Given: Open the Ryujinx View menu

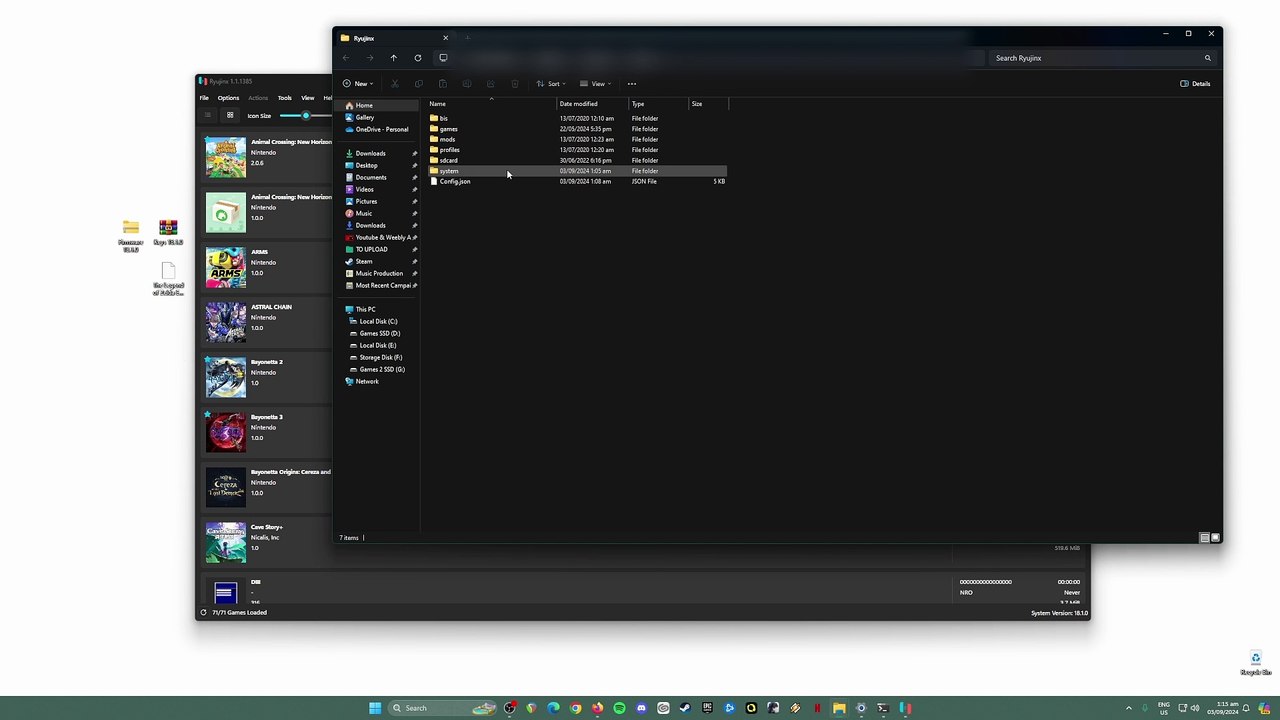Looking at the screenshot, I should pyautogui.click(x=308, y=98).
